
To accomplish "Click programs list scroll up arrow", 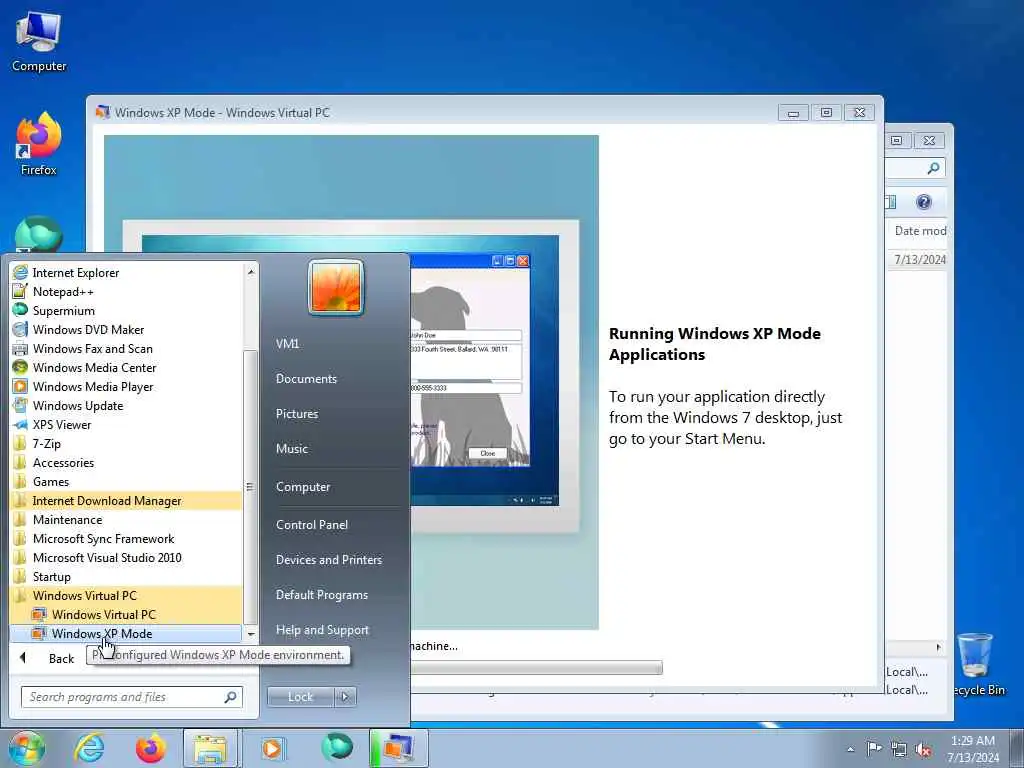I will [x=250, y=272].
